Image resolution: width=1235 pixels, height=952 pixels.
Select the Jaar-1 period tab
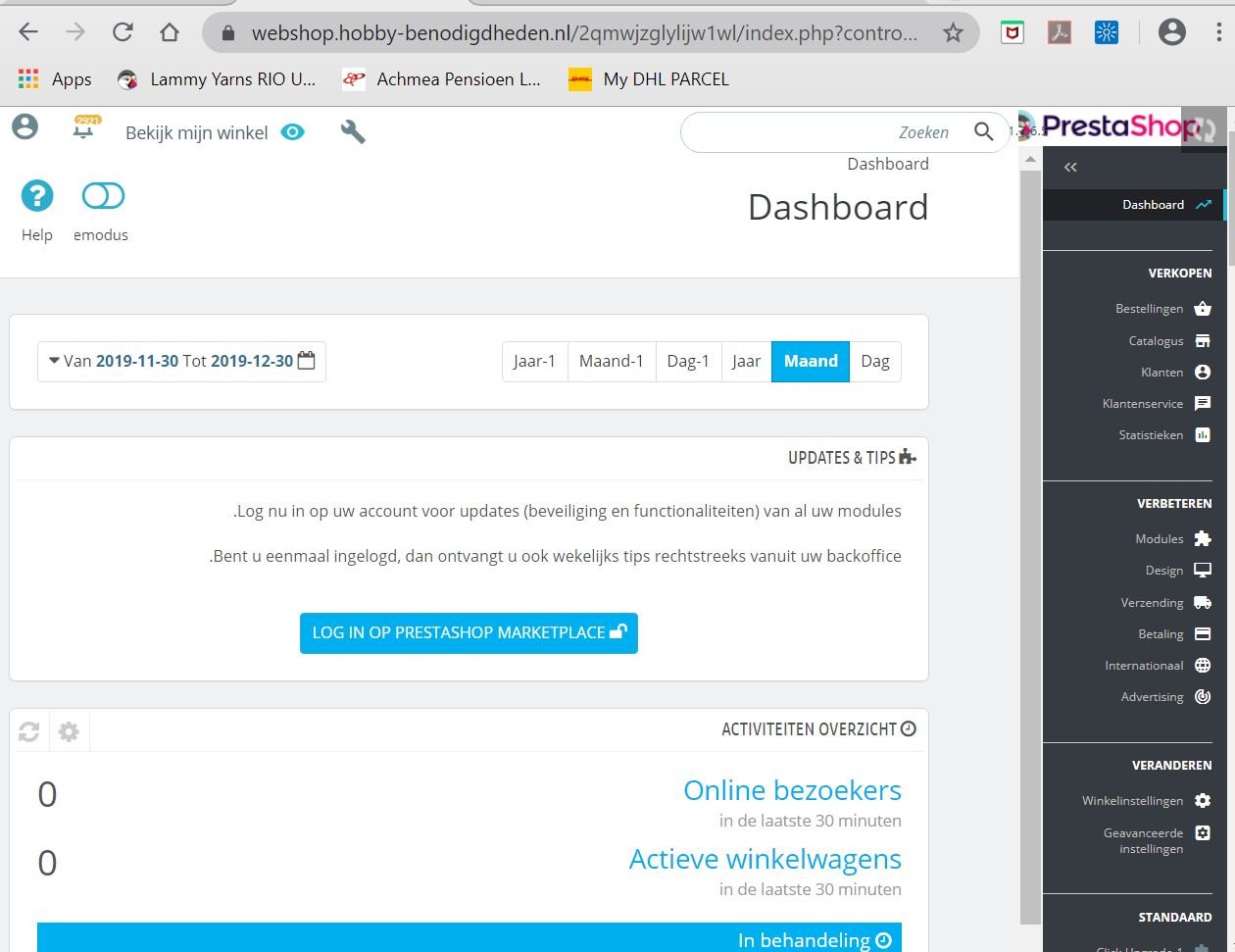(x=534, y=361)
